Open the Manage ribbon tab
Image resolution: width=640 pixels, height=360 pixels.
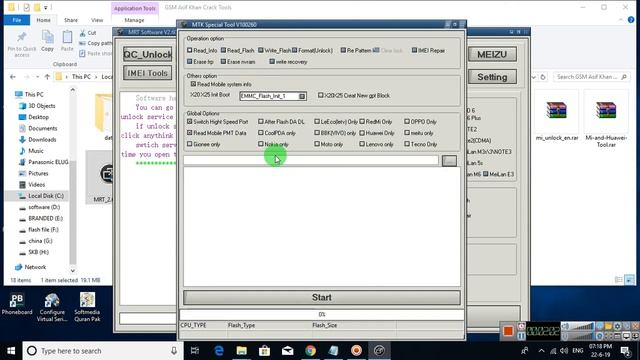click(x=134, y=20)
